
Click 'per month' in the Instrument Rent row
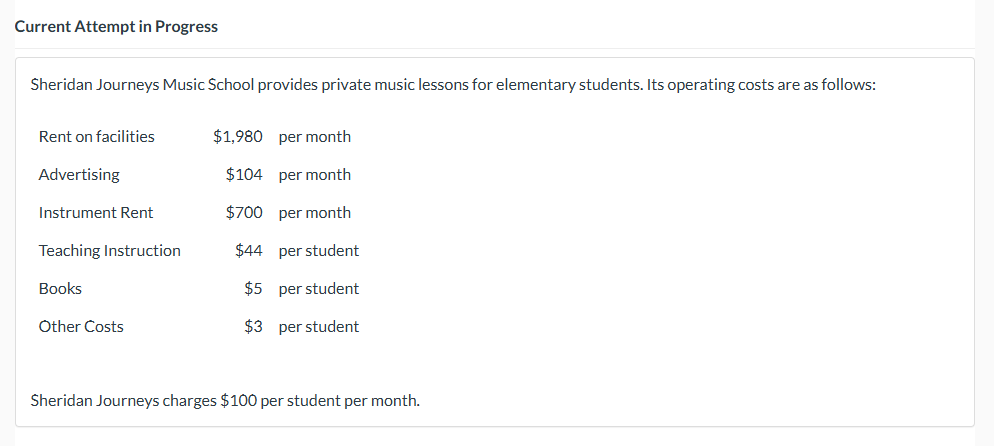(x=315, y=212)
